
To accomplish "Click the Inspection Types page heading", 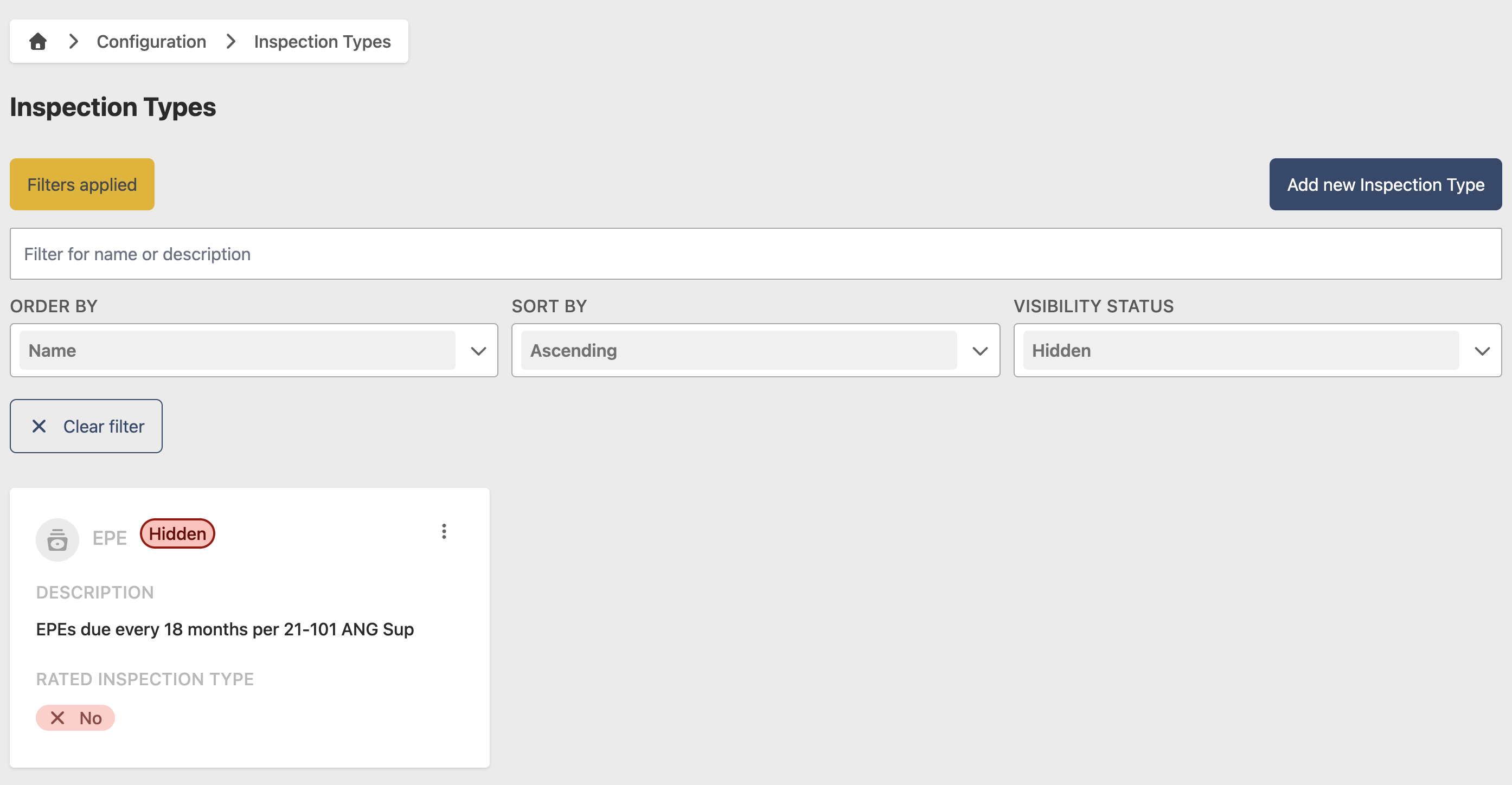I will (113, 107).
